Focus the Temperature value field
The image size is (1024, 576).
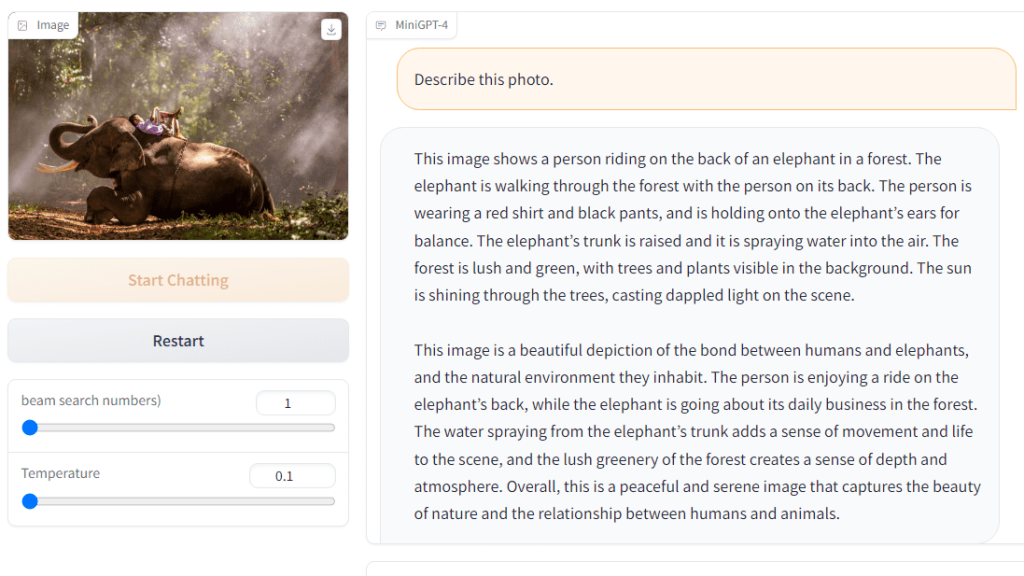tap(291, 476)
